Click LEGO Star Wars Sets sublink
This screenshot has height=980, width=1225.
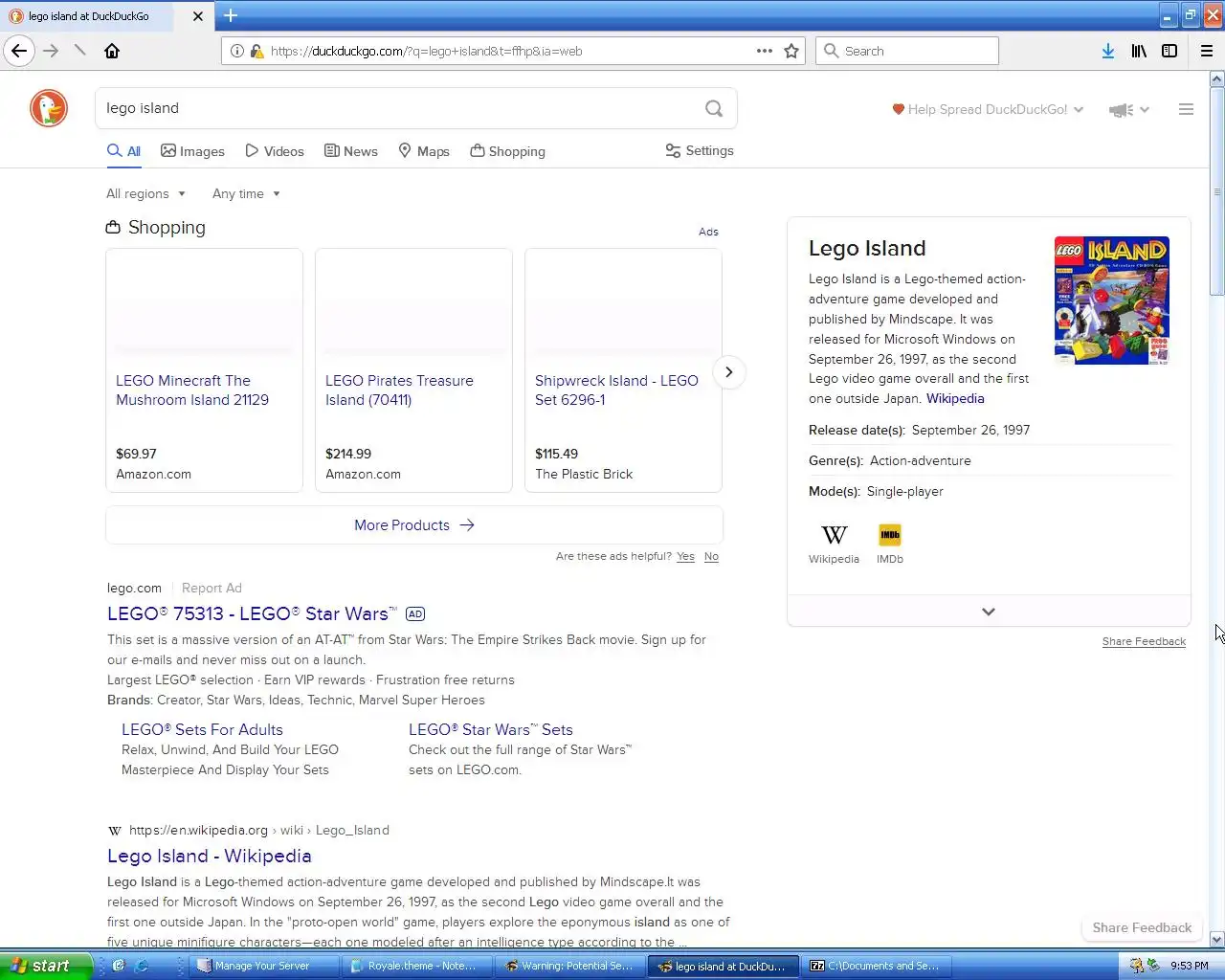(490, 730)
